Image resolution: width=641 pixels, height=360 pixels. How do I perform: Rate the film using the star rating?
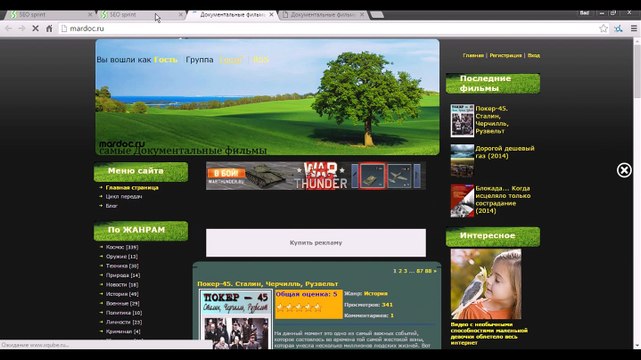pyautogui.click(x=299, y=308)
